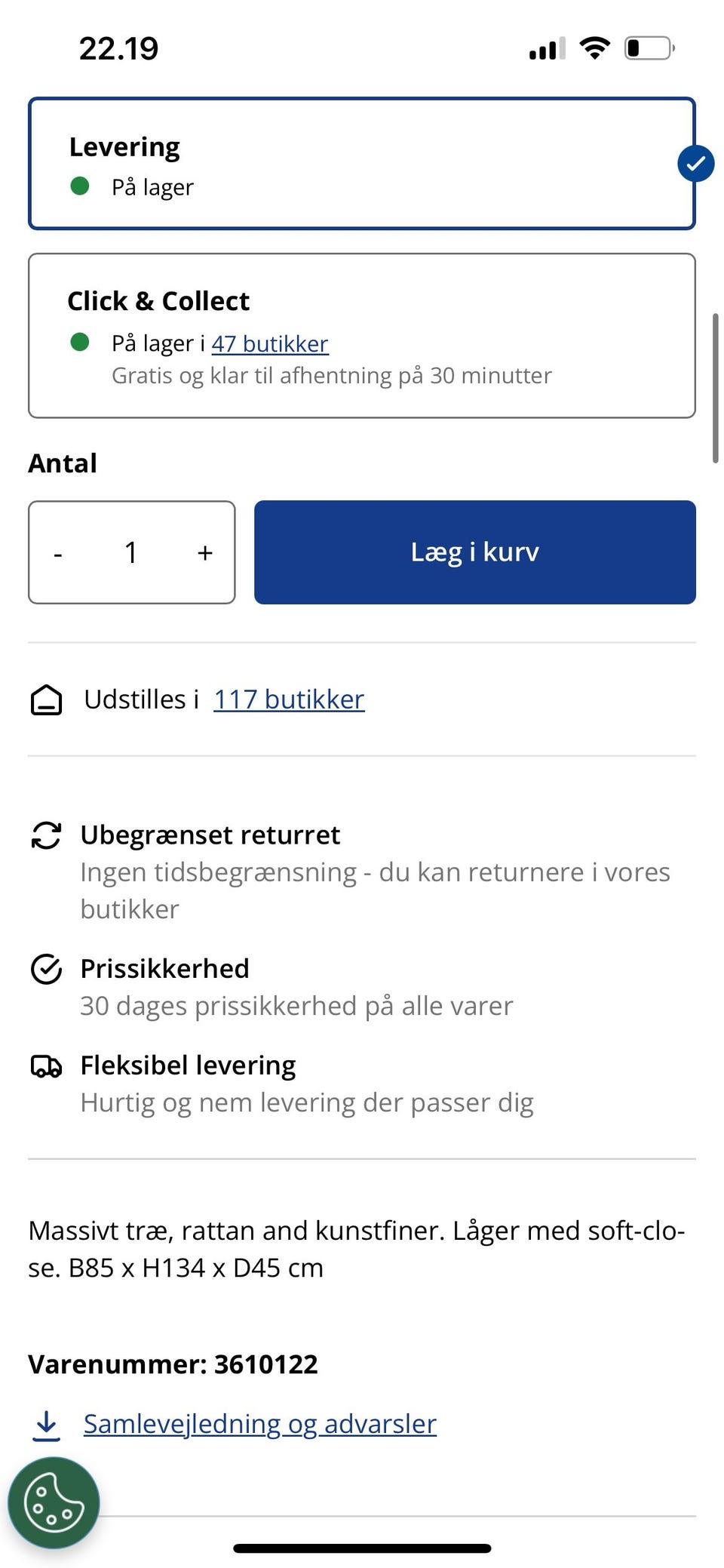The height and width of the screenshot is (1568, 724).
Task: Tap the battery status icon
Action: click(x=649, y=49)
